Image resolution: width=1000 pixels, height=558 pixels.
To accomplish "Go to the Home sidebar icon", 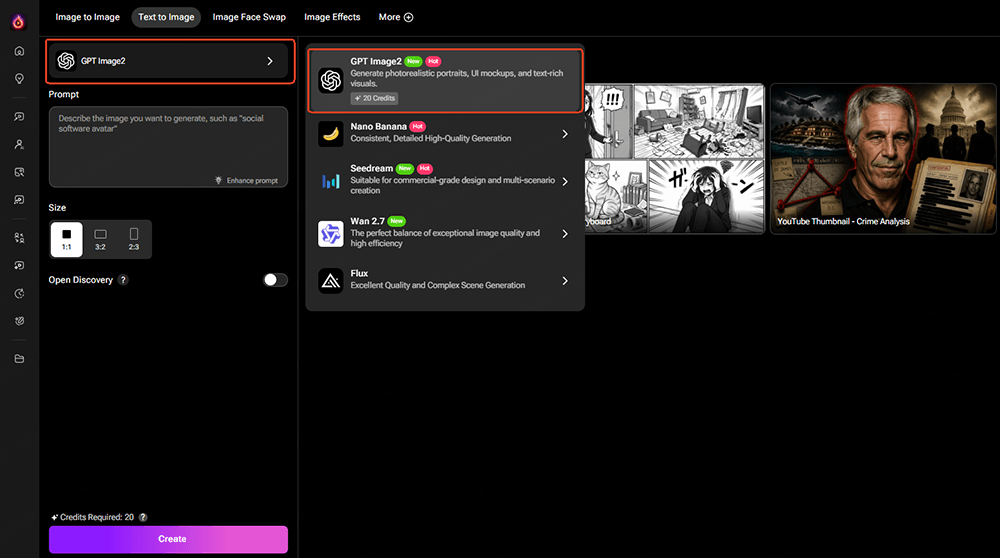I will pyautogui.click(x=19, y=51).
